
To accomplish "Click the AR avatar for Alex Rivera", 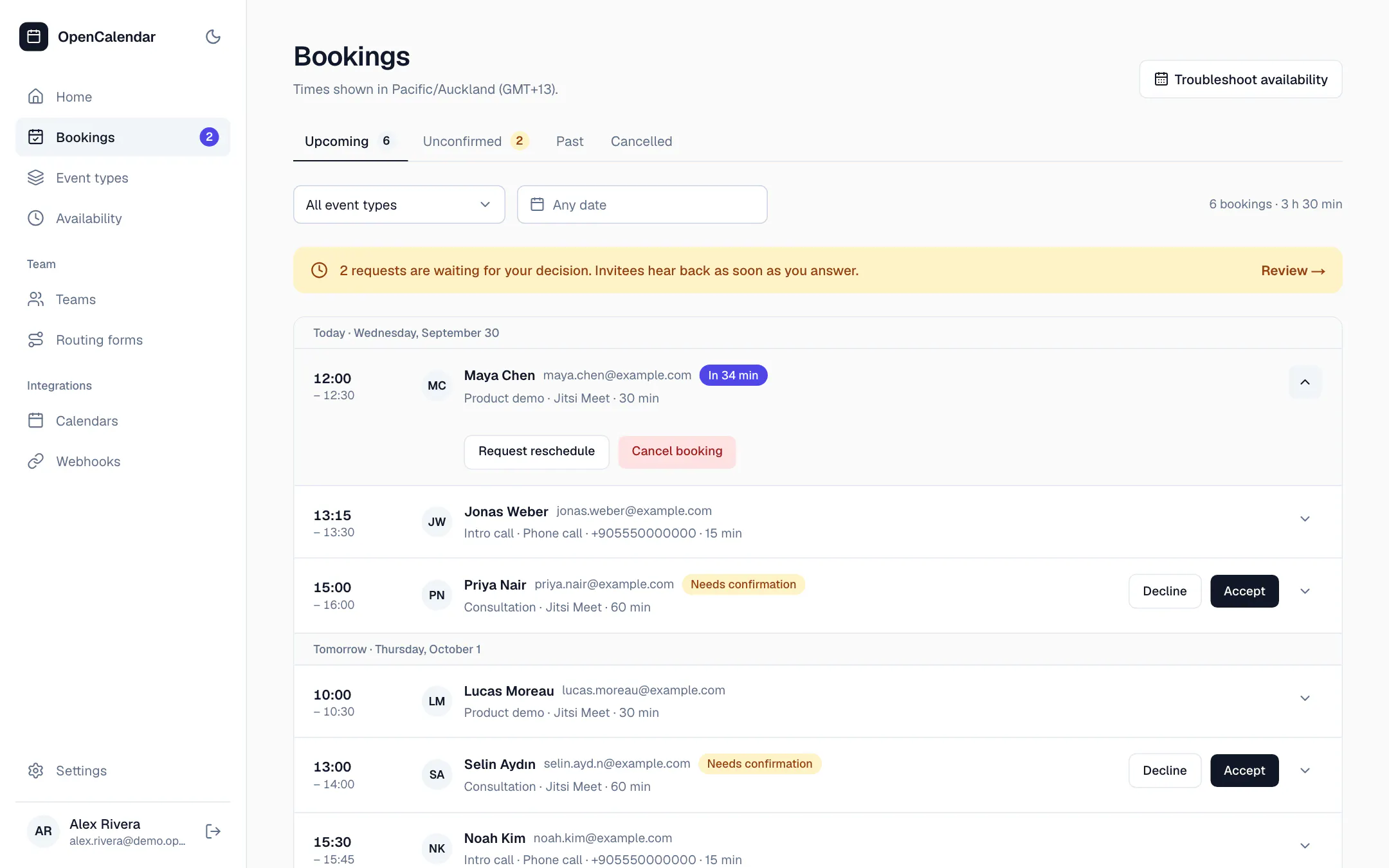I will [43, 831].
